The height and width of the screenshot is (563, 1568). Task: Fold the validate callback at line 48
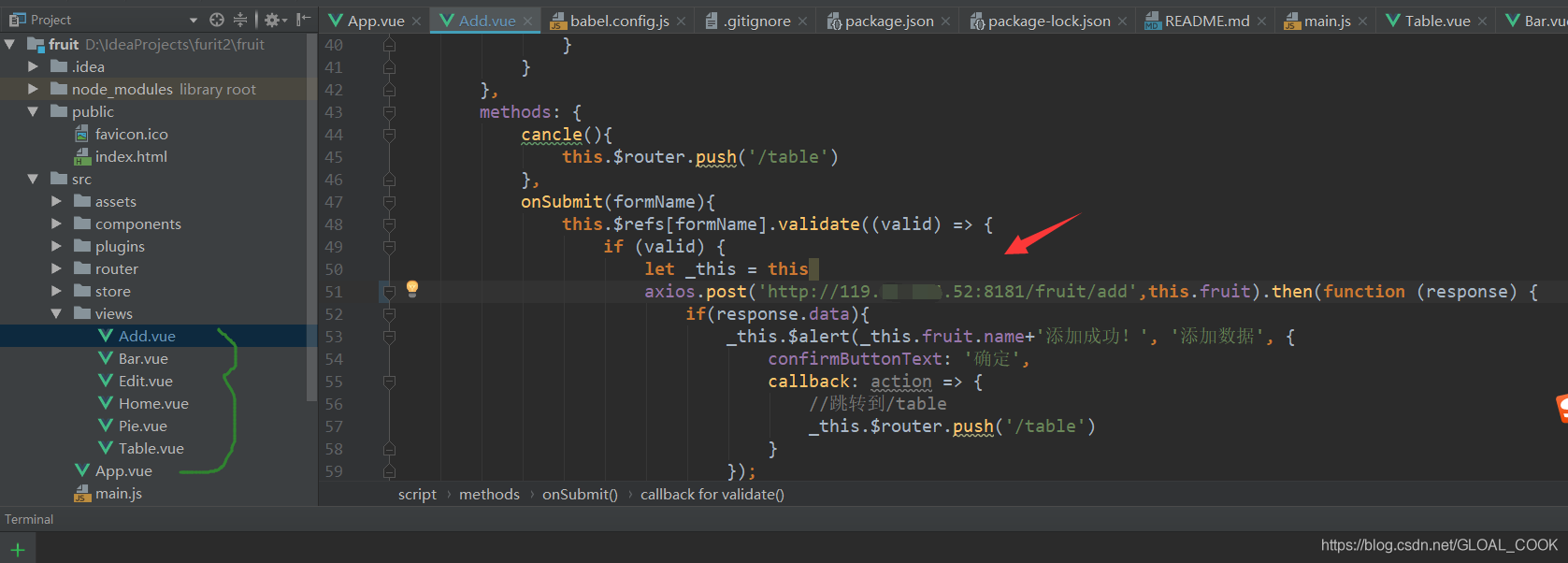389,224
